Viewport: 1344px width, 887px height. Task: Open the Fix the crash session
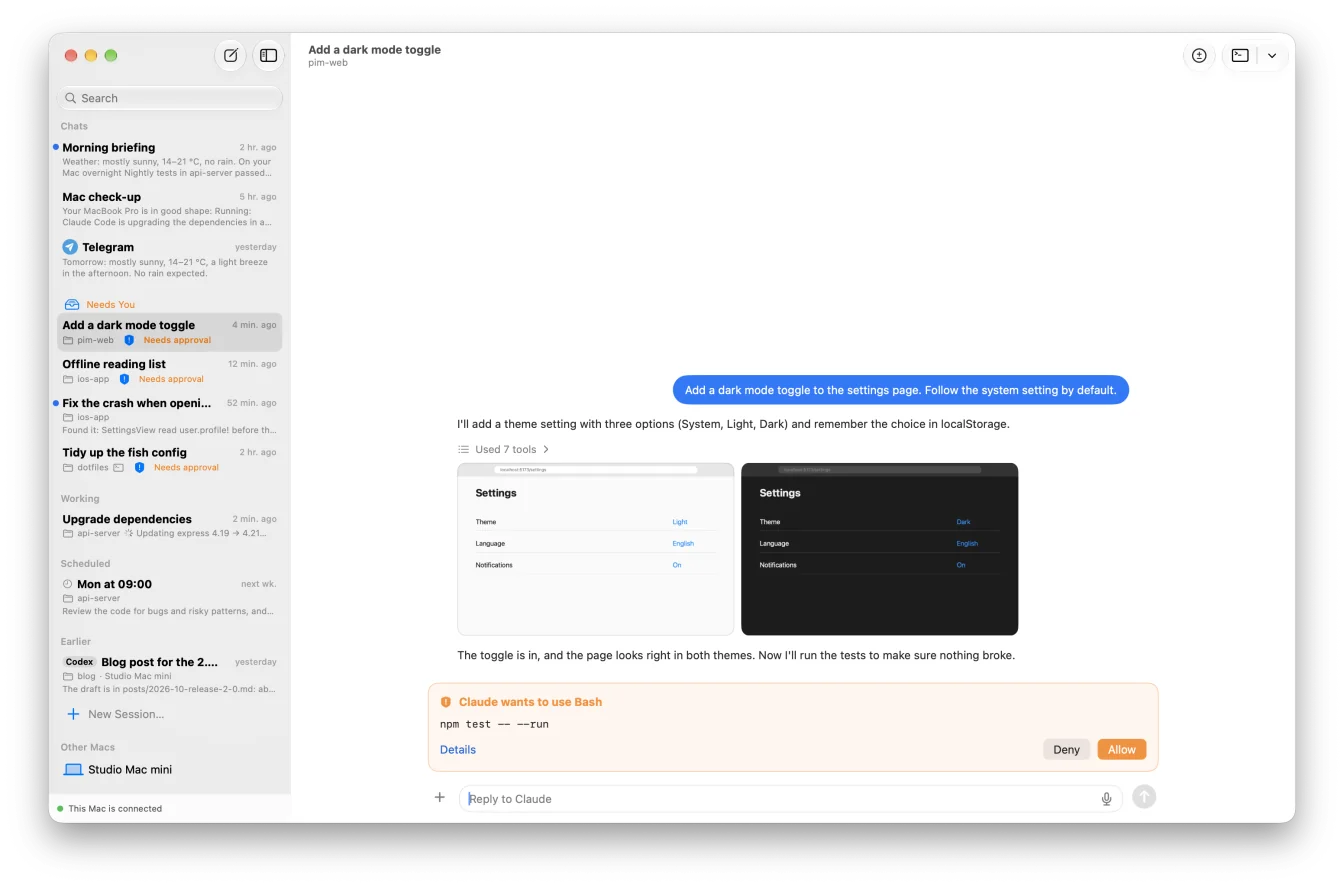coord(169,416)
